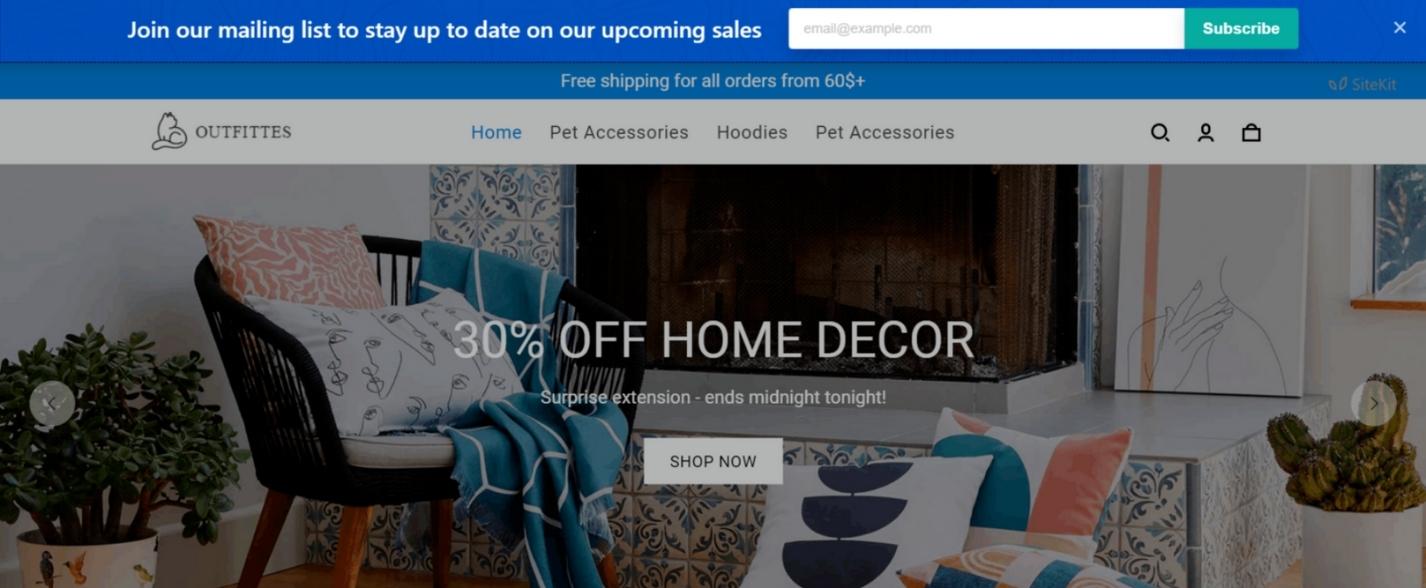The image size is (1426, 588).
Task: Click the OUTFITTES brand name
Action: point(243,132)
